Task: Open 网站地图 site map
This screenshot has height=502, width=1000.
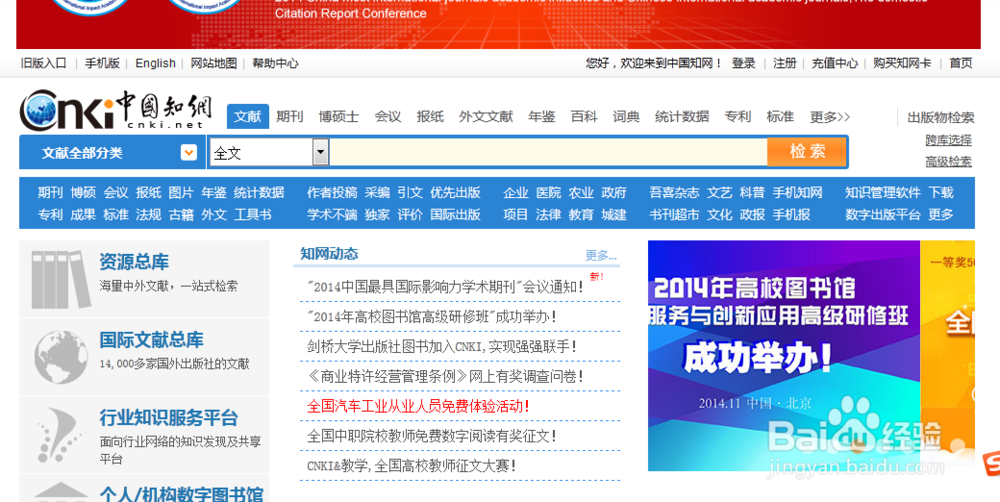Action: 214,63
